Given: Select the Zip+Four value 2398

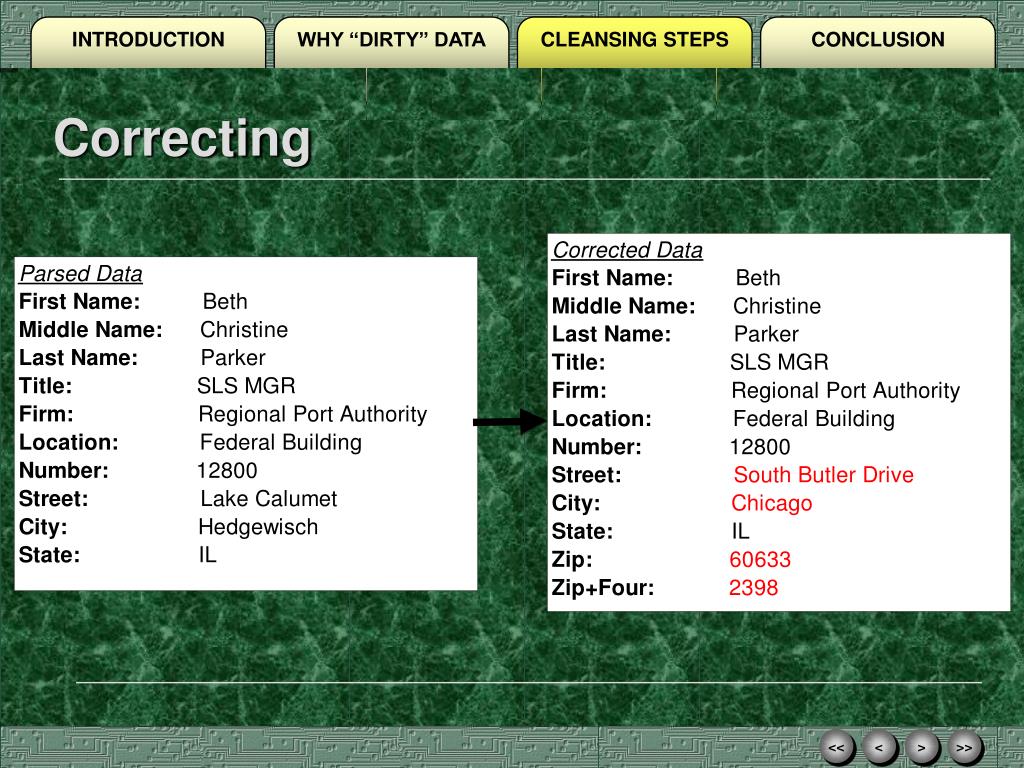Looking at the screenshot, I should [x=754, y=588].
